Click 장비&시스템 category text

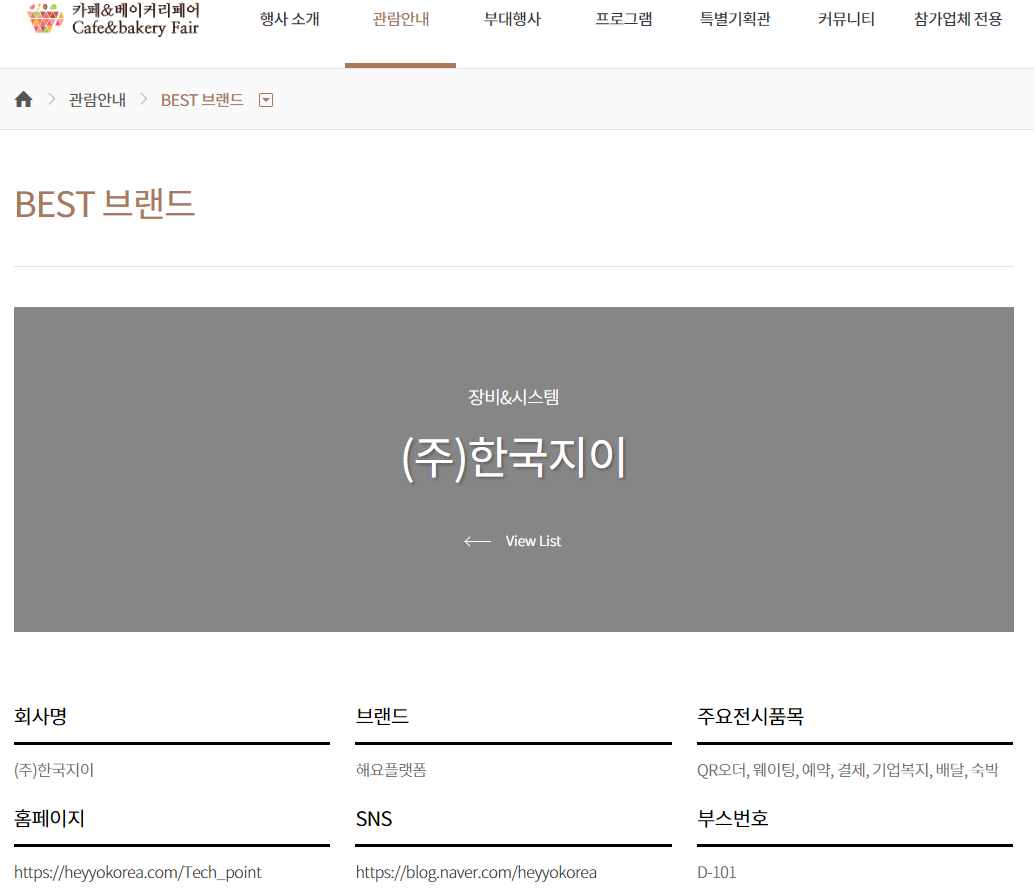click(514, 397)
